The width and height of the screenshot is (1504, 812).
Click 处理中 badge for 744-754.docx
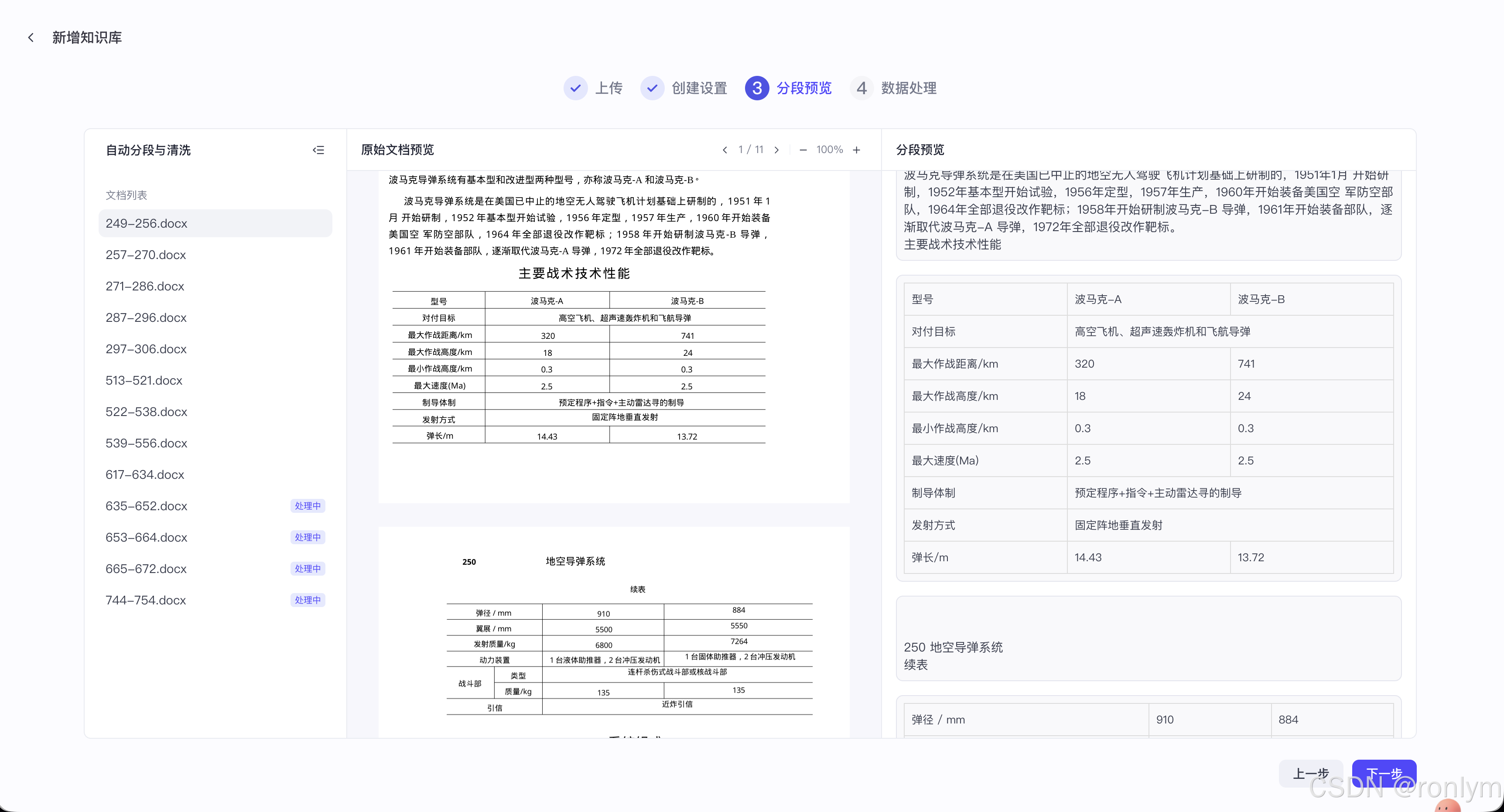(308, 600)
